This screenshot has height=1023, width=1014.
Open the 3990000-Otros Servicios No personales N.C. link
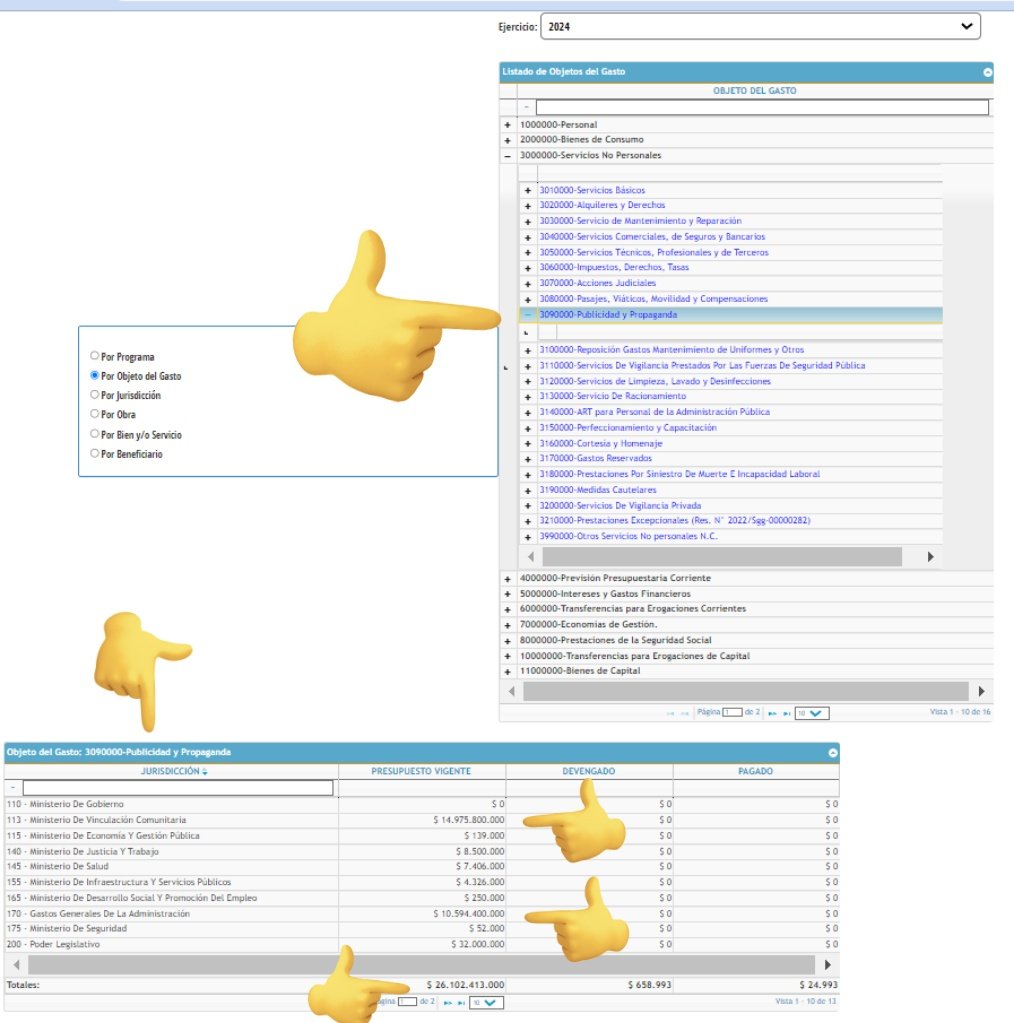(x=628, y=536)
